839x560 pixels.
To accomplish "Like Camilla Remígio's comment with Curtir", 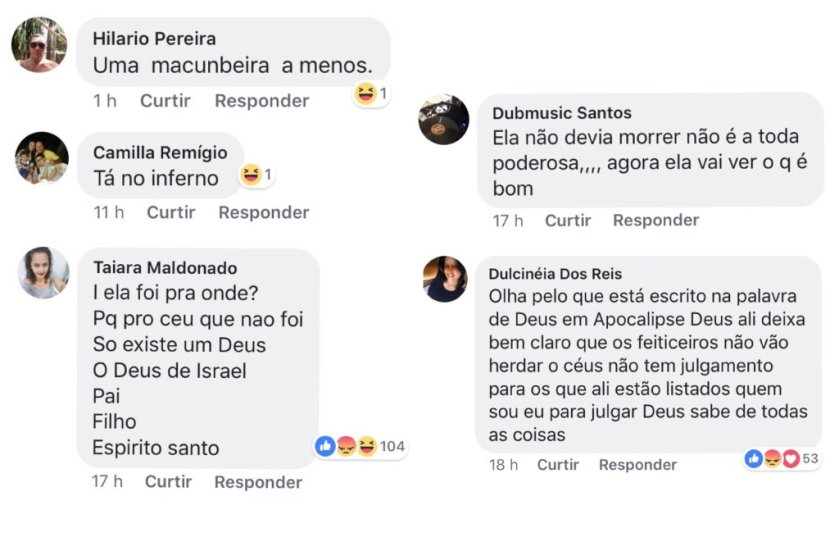I will click(171, 212).
